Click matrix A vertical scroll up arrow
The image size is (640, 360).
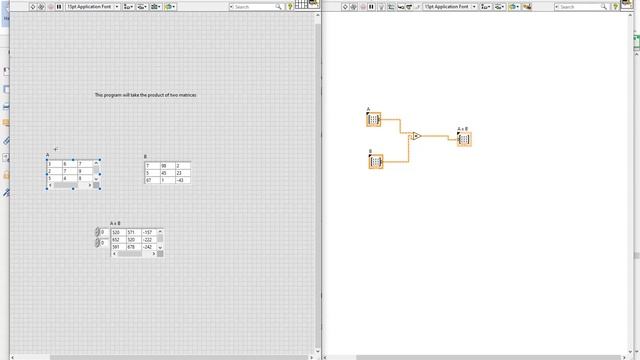[x=96, y=163]
